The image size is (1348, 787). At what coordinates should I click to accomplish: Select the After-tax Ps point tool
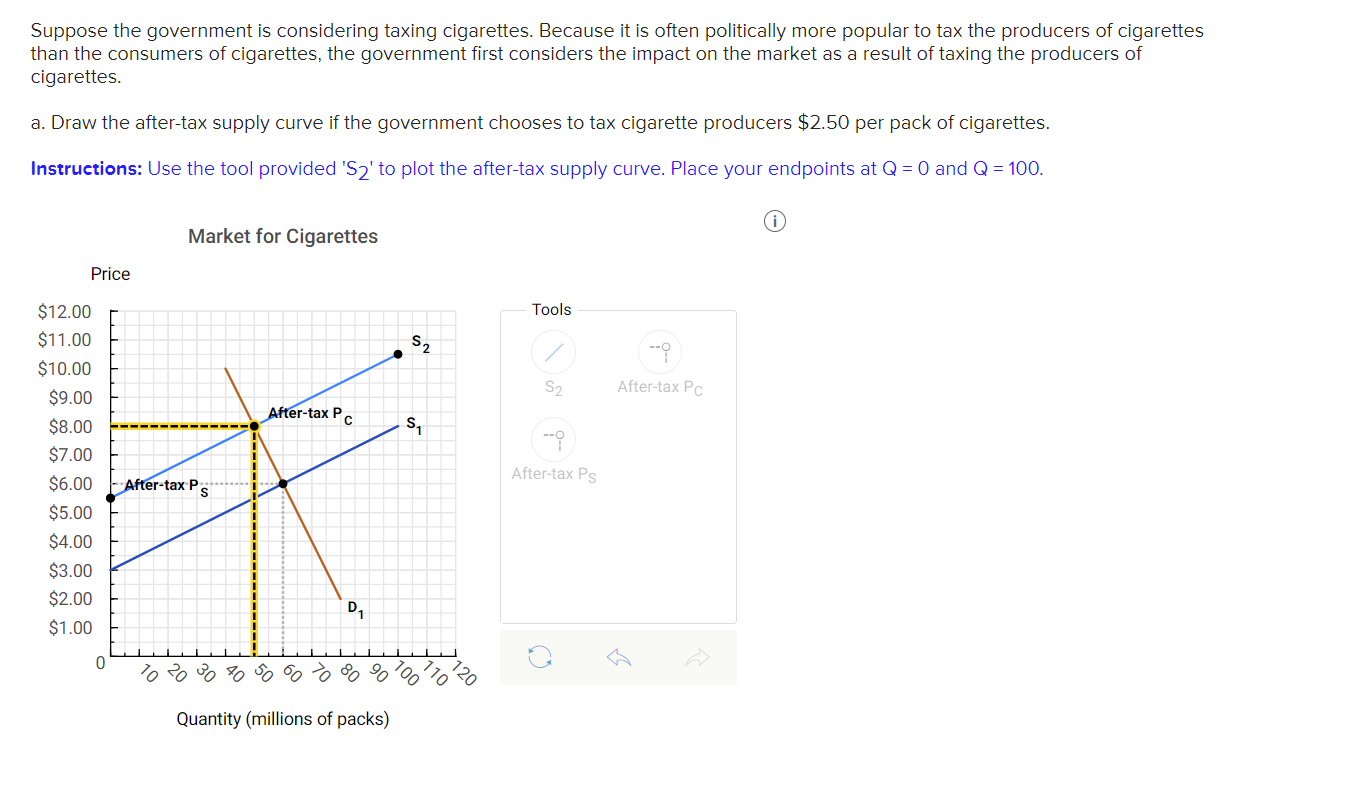553,440
